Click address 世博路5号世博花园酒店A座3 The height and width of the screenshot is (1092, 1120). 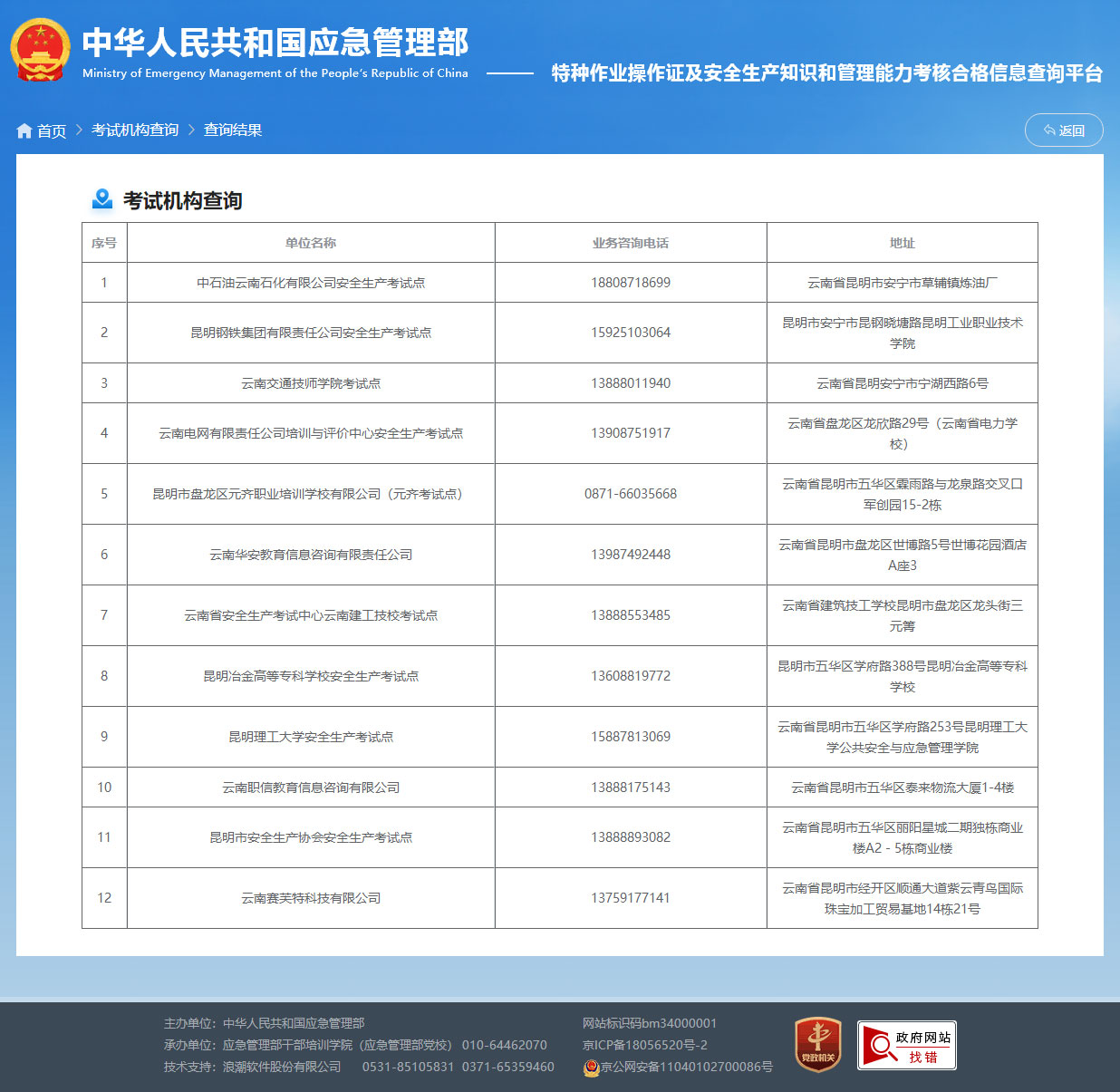tap(903, 555)
